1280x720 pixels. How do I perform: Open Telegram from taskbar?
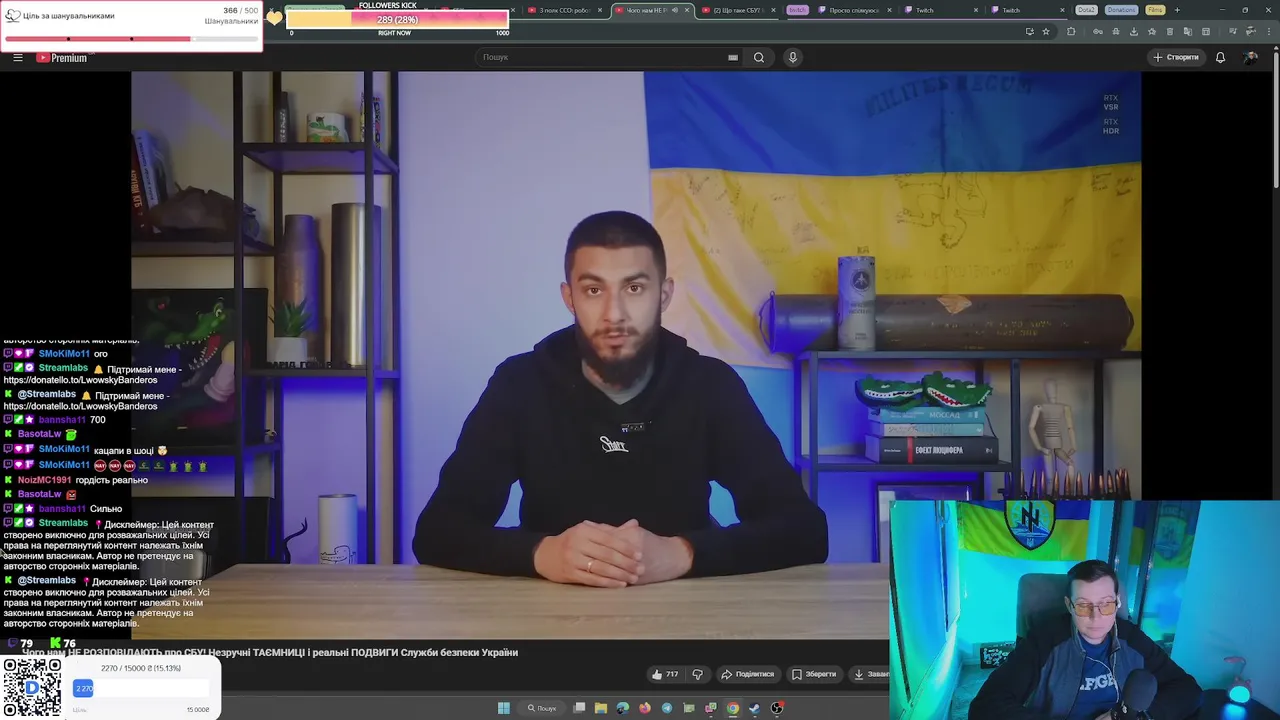pyautogui.click(x=667, y=708)
